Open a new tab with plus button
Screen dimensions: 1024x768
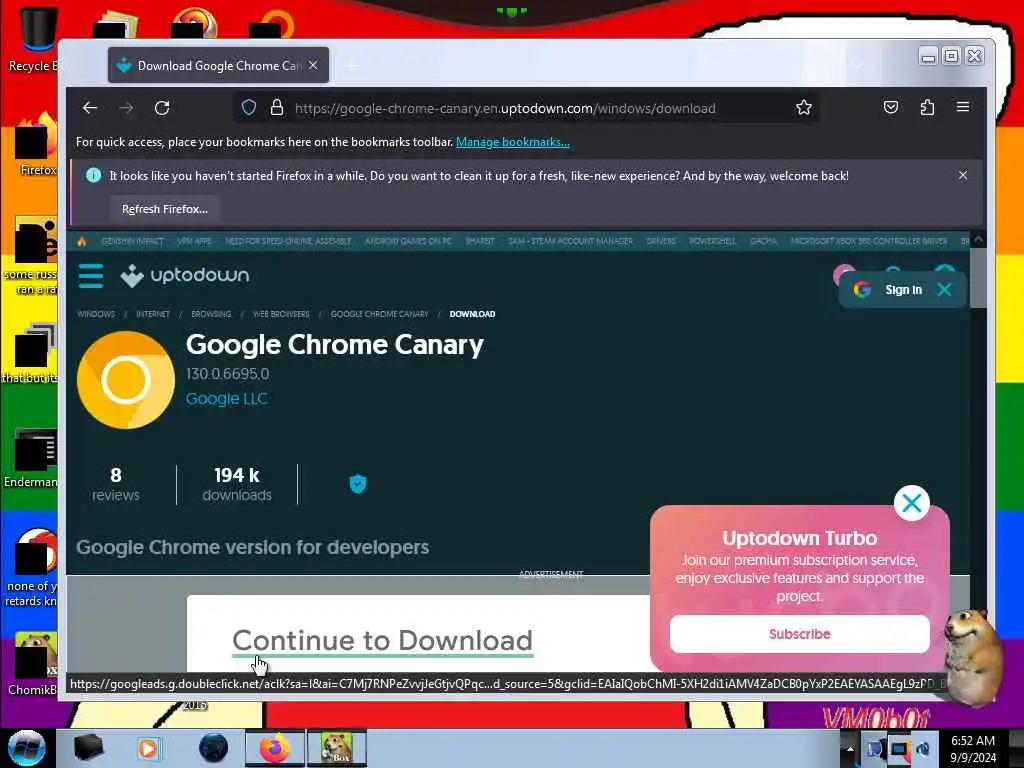pyautogui.click(x=351, y=66)
